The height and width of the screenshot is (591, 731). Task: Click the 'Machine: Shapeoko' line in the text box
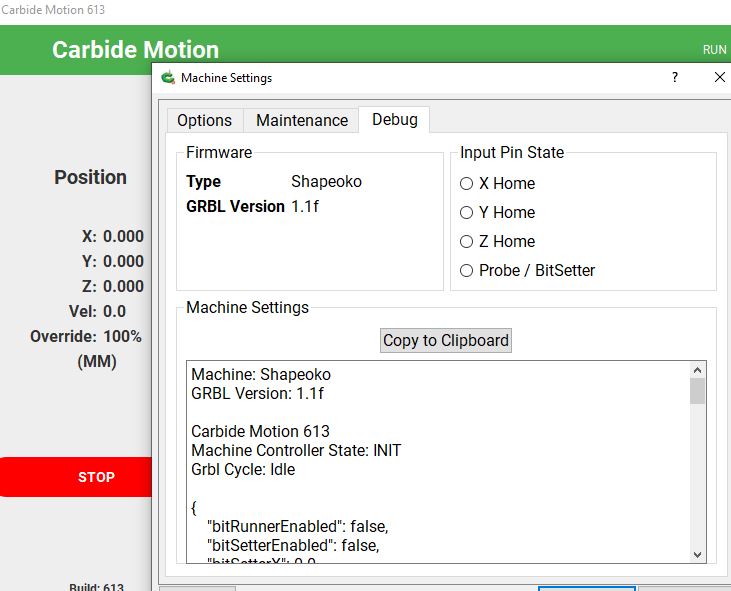[x=261, y=374]
